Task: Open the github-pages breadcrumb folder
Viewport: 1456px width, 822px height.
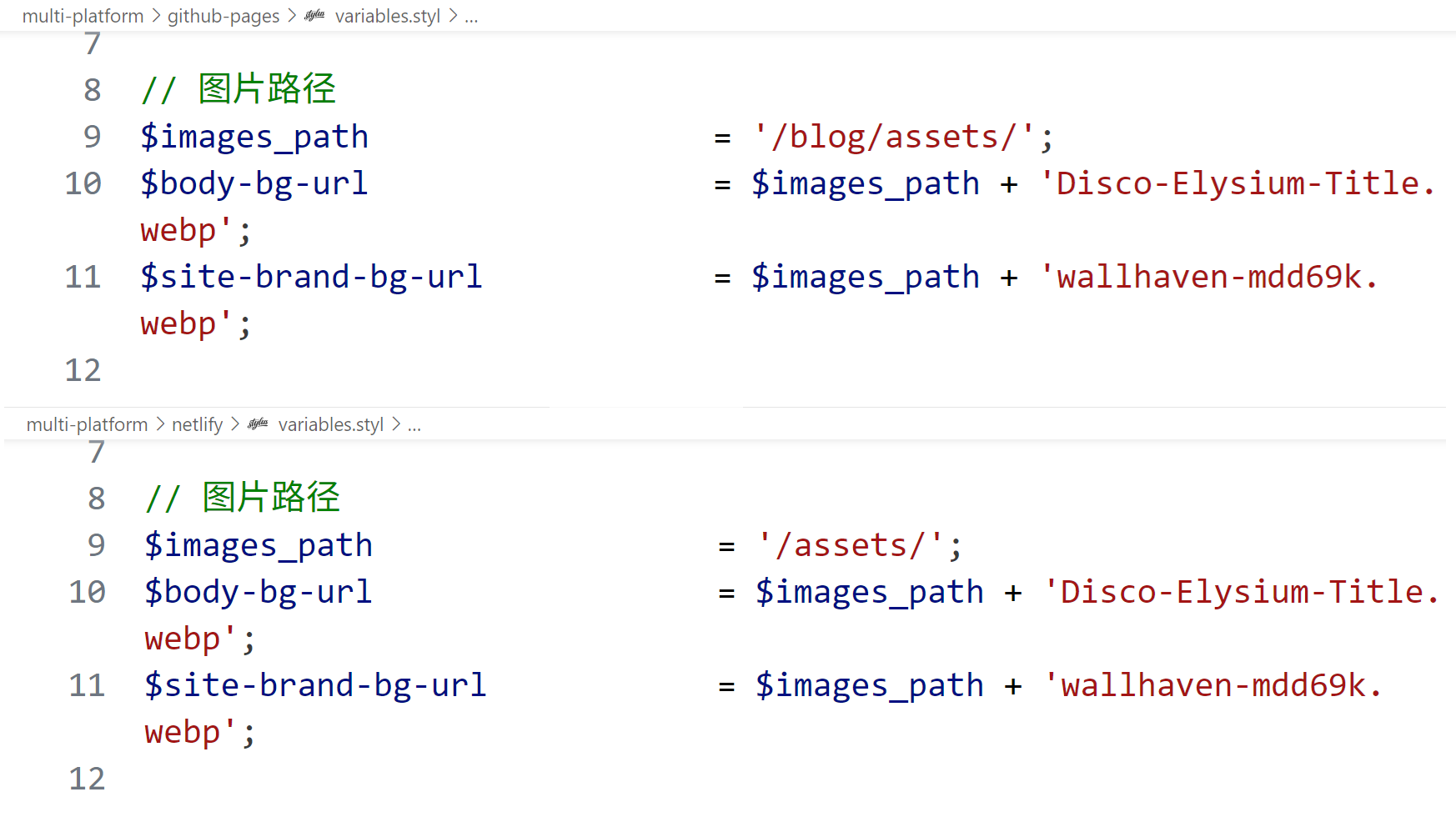Action: (x=223, y=16)
